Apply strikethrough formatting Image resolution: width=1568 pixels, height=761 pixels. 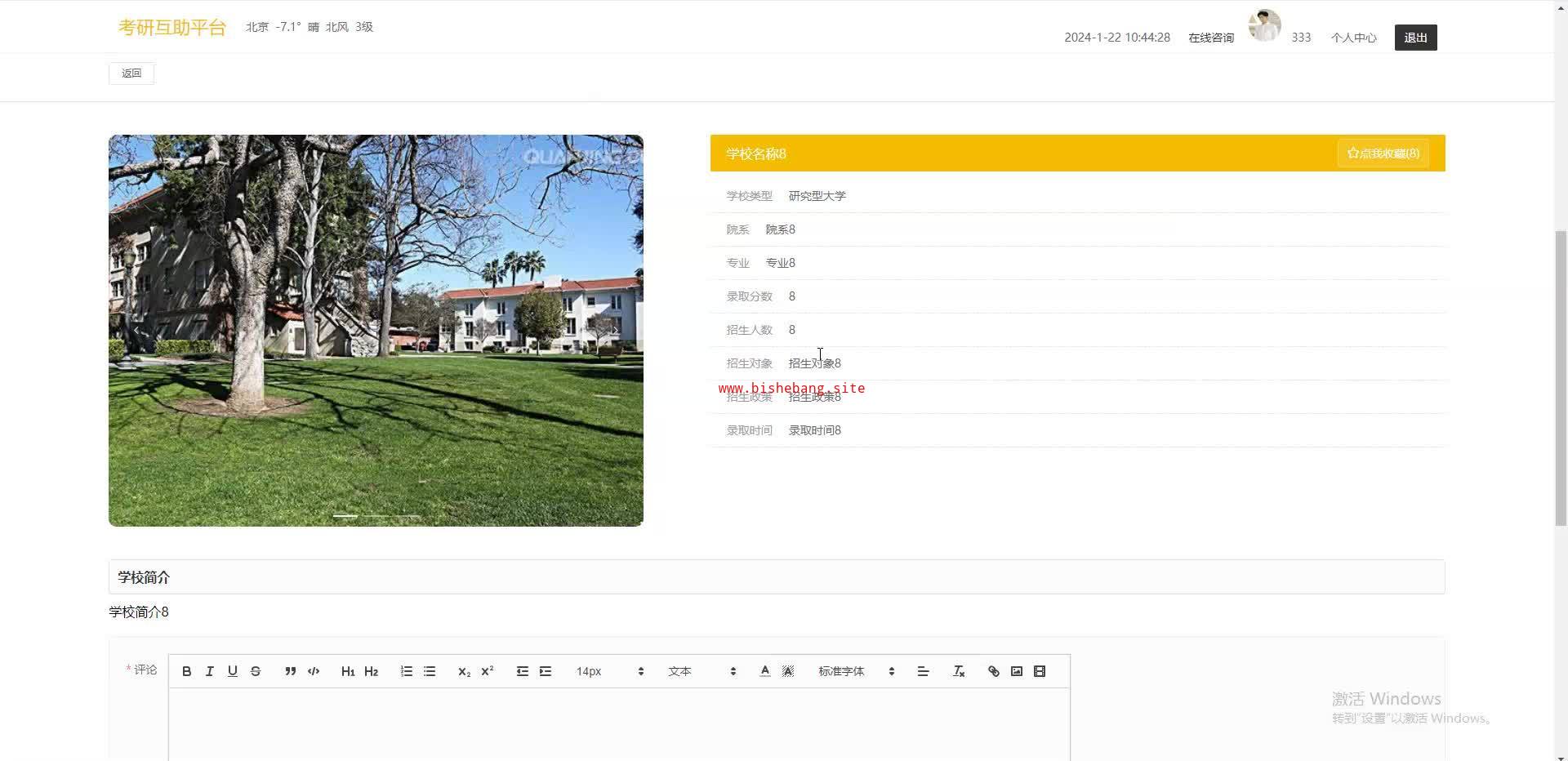[x=256, y=671]
